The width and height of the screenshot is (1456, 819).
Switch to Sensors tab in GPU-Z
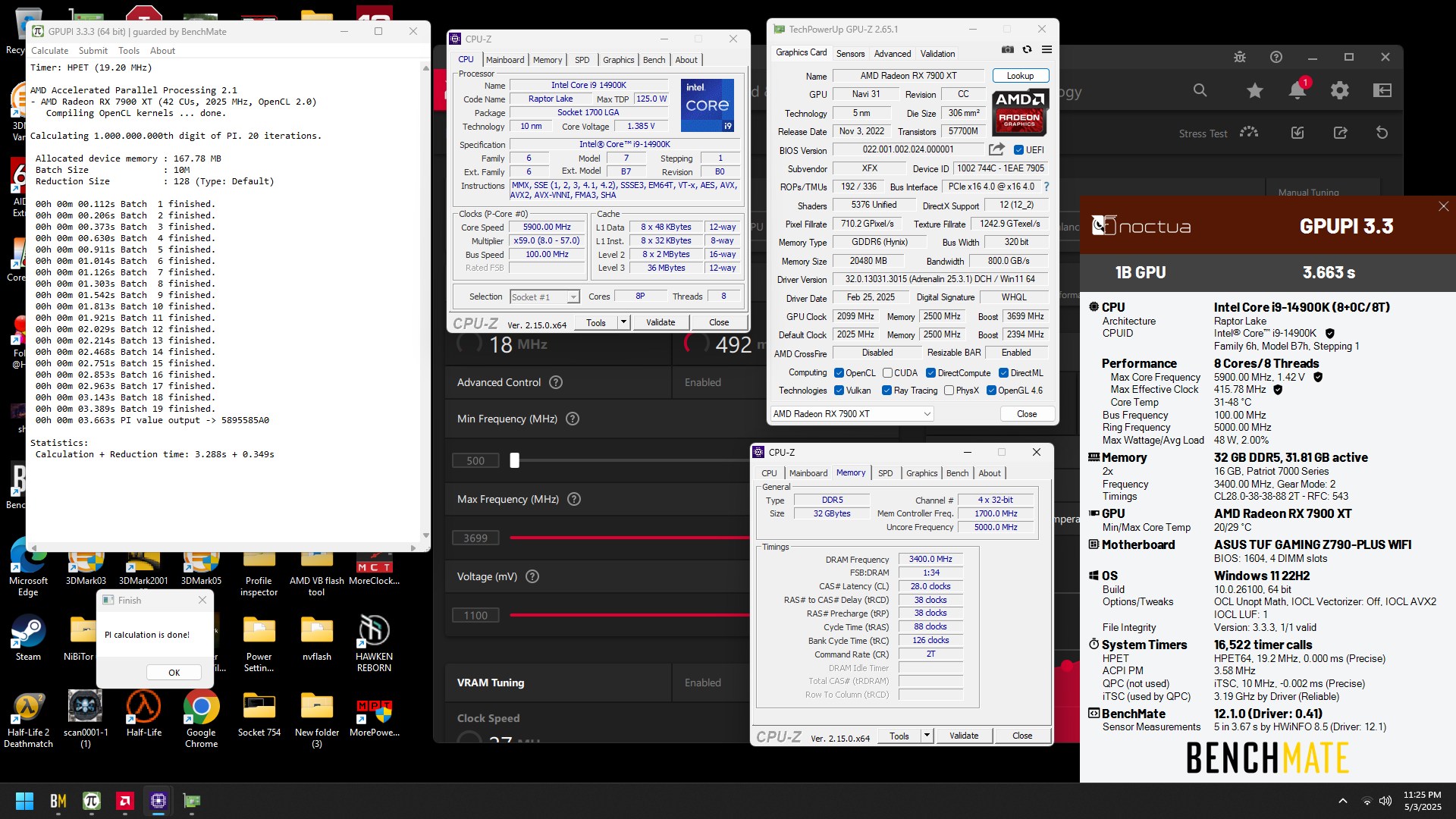850,54
